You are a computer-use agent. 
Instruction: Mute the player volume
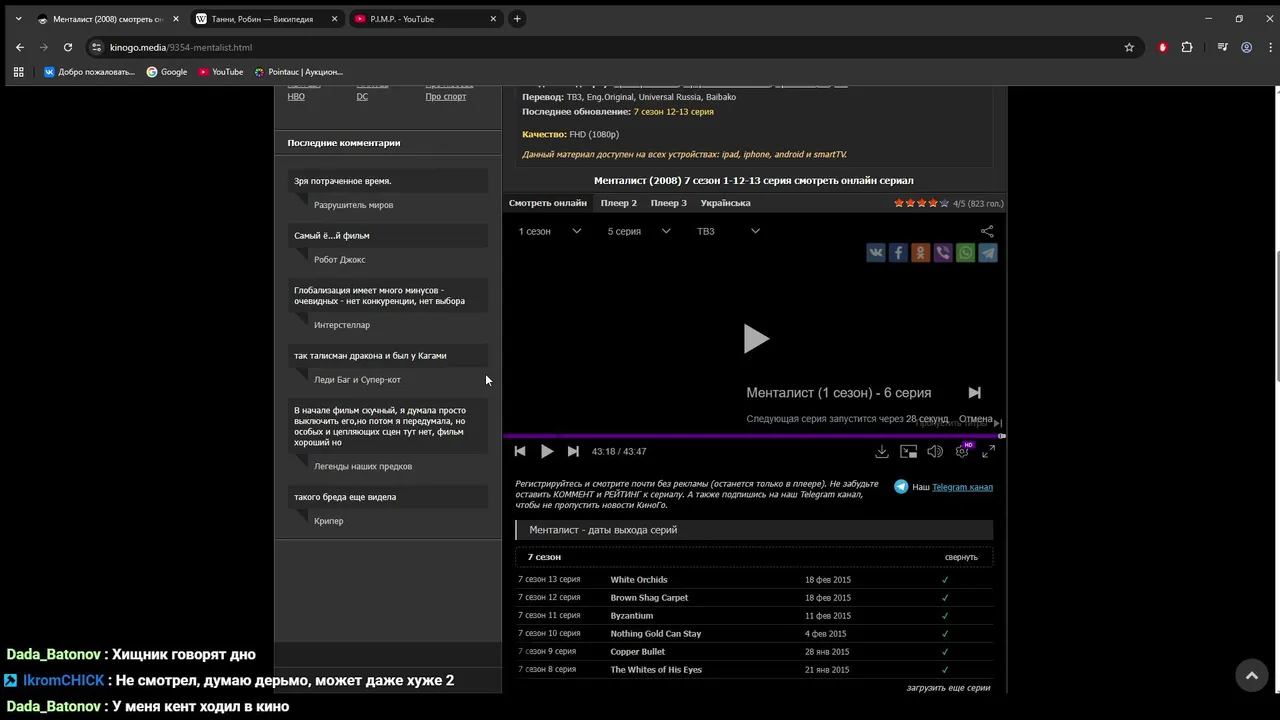pyautogui.click(x=935, y=452)
